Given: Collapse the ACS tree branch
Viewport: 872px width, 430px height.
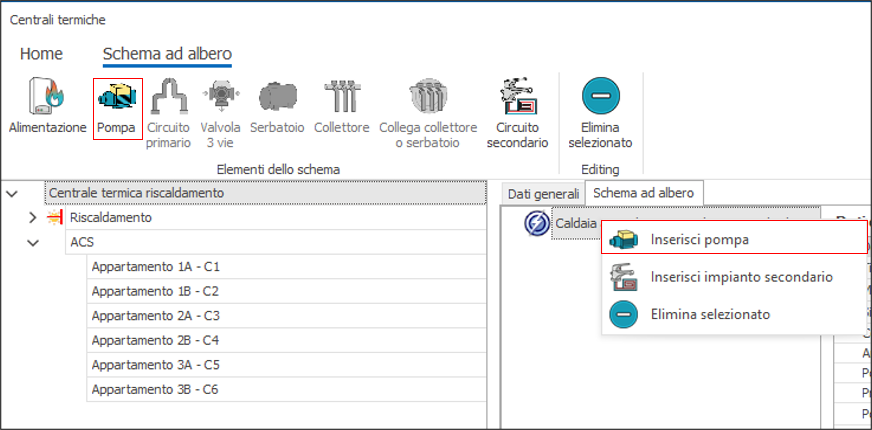Looking at the screenshot, I should click(x=33, y=242).
